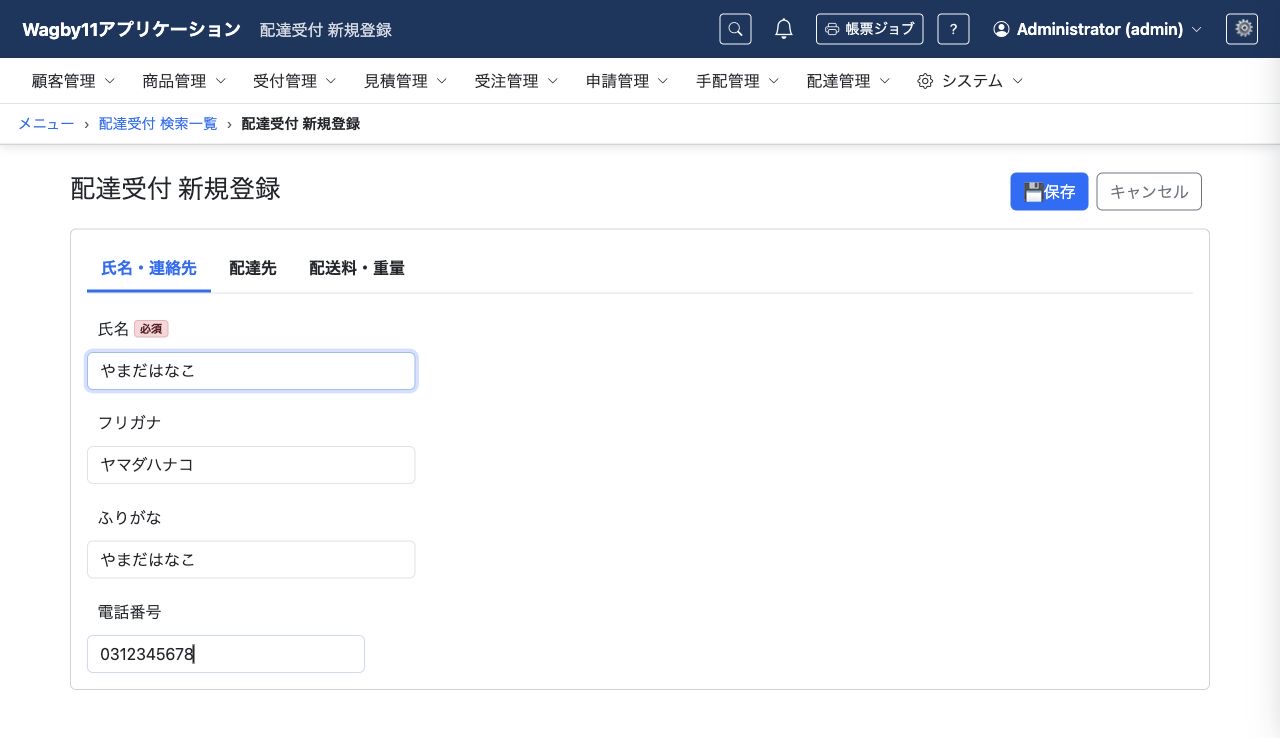
Task: Expand the 商品管理 menu
Action: (x=185, y=81)
